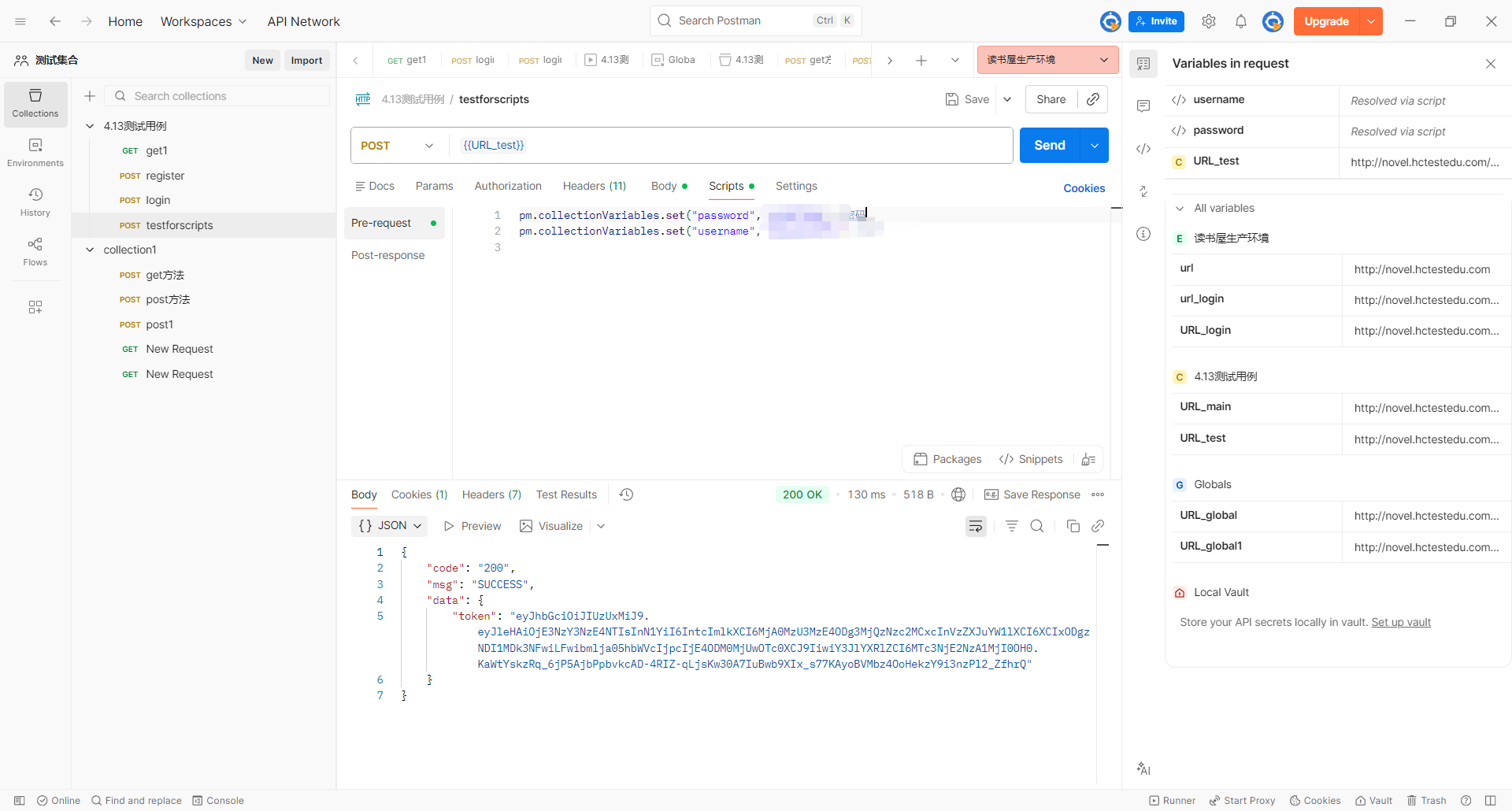This screenshot has width=1512, height=811.
Task: Toggle the sidebar visibility icon in status bar
Action: [20, 801]
